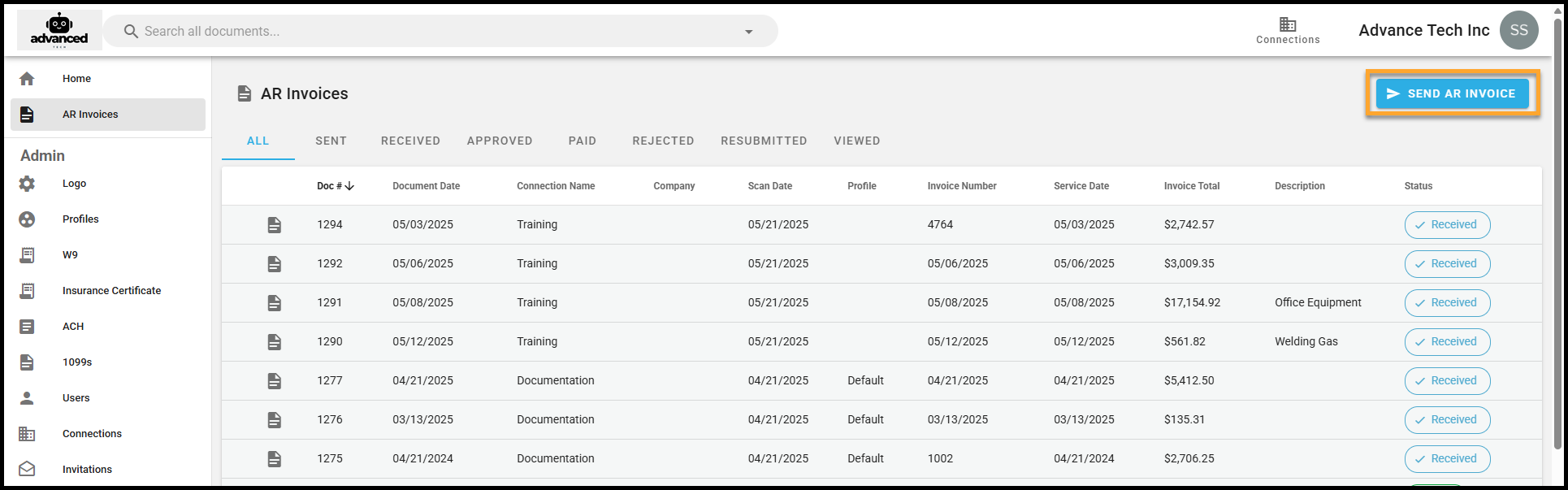Click the Home house icon in sidebar
The image size is (1568, 490).
click(x=27, y=79)
